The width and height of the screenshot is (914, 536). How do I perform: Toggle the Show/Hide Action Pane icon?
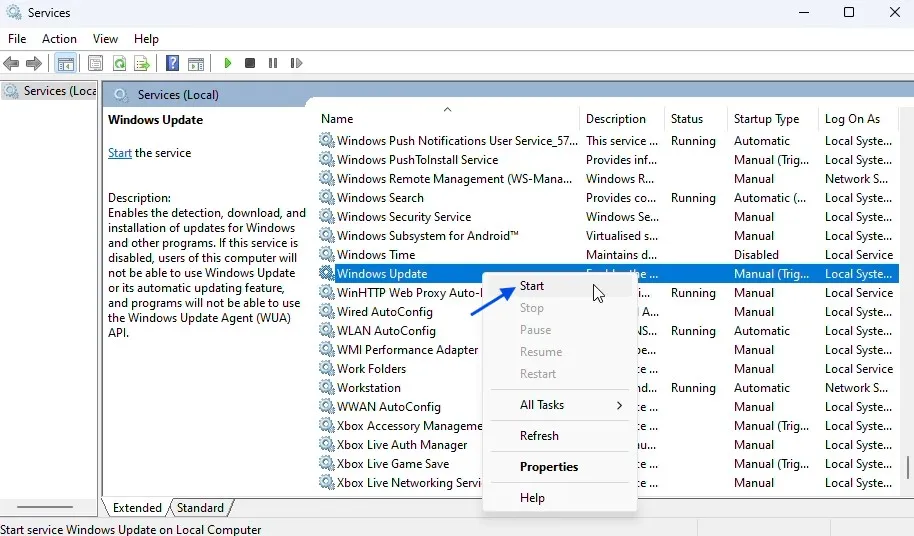pos(196,63)
